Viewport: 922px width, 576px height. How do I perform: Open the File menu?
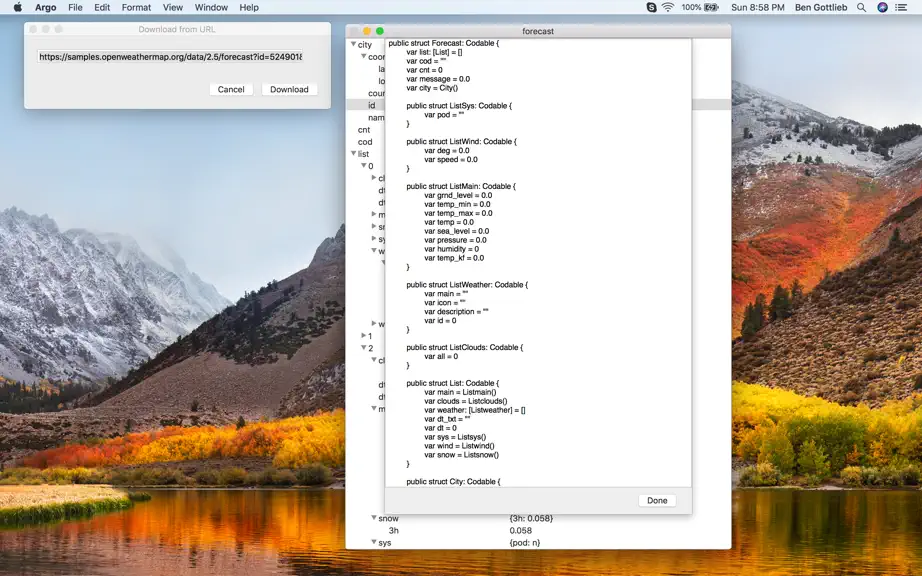75,7
